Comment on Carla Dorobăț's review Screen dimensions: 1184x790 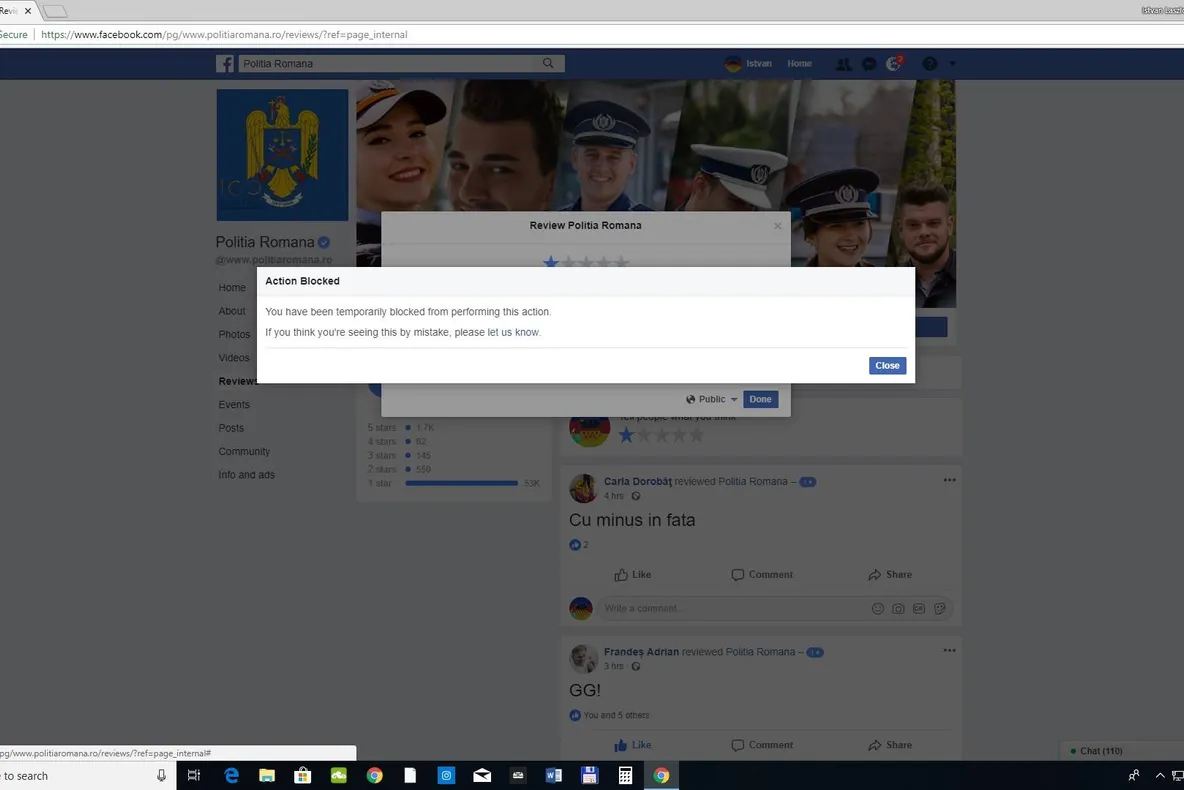point(762,575)
